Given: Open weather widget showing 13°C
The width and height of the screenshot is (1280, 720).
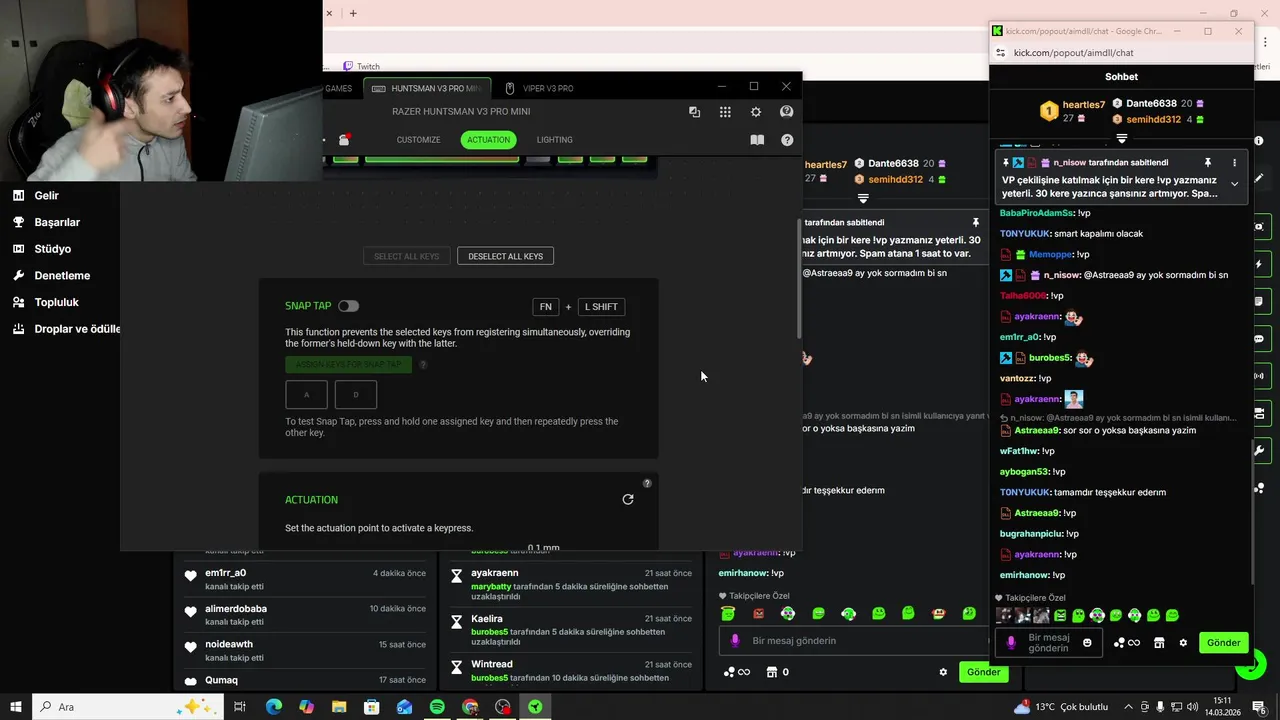Looking at the screenshot, I should (x=1062, y=707).
